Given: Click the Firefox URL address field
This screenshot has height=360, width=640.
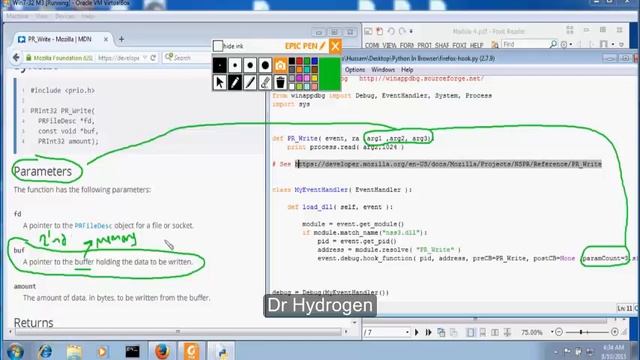Looking at the screenshot, I should pos(119,58).
